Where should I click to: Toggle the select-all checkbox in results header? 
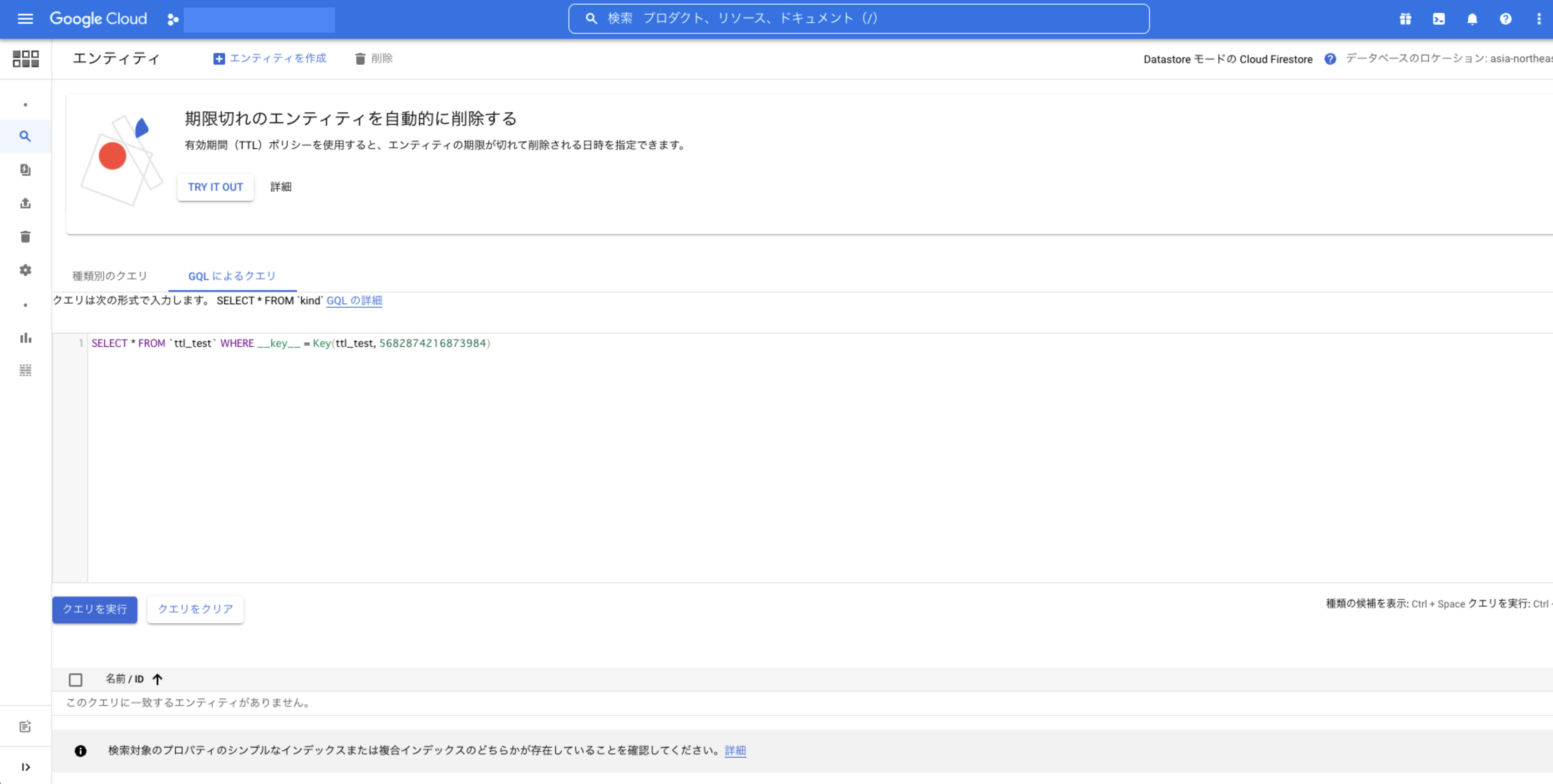75,680
